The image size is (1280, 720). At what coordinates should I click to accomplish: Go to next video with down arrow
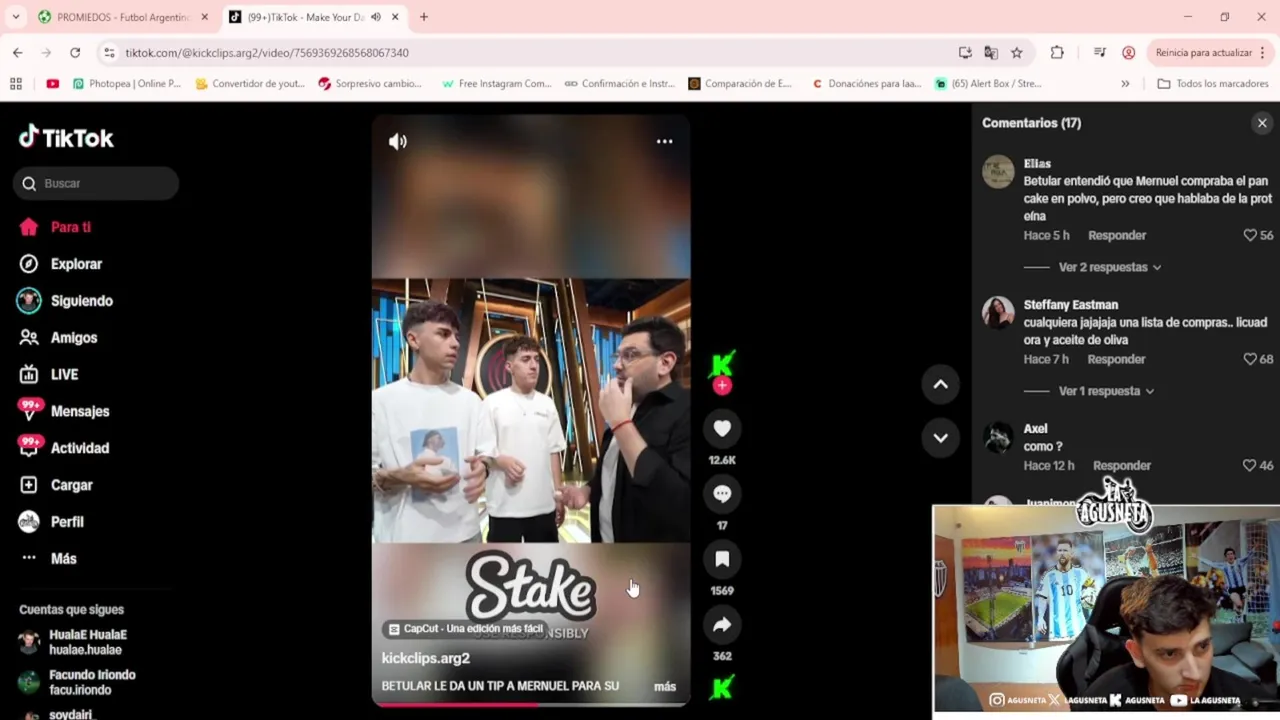pos(940,437)
